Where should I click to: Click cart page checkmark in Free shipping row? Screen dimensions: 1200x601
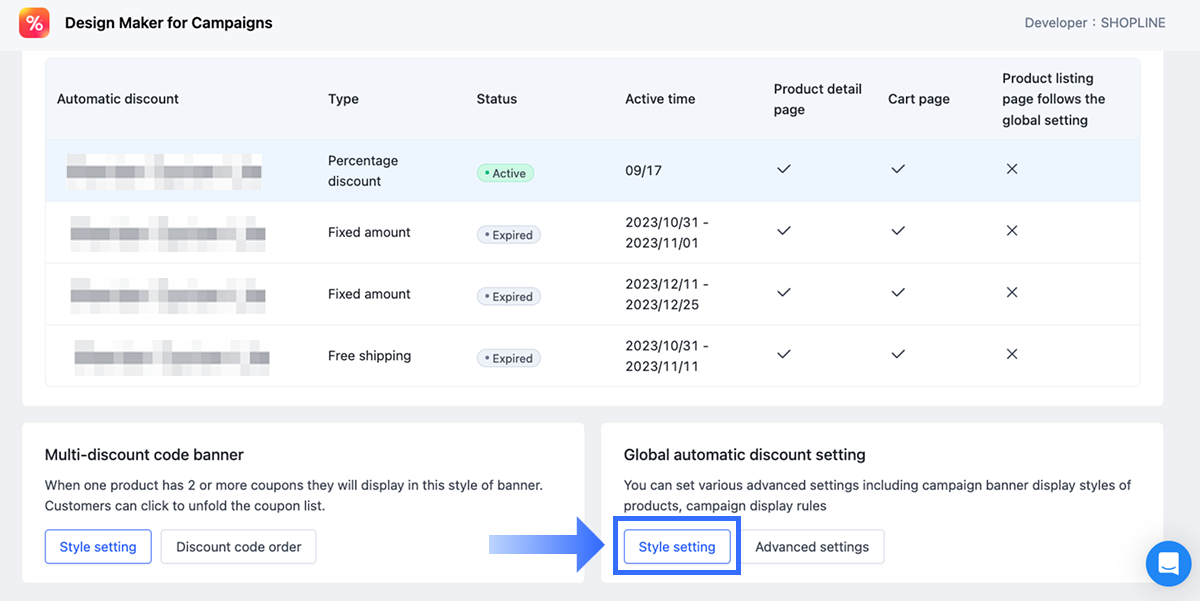(898, 354)
